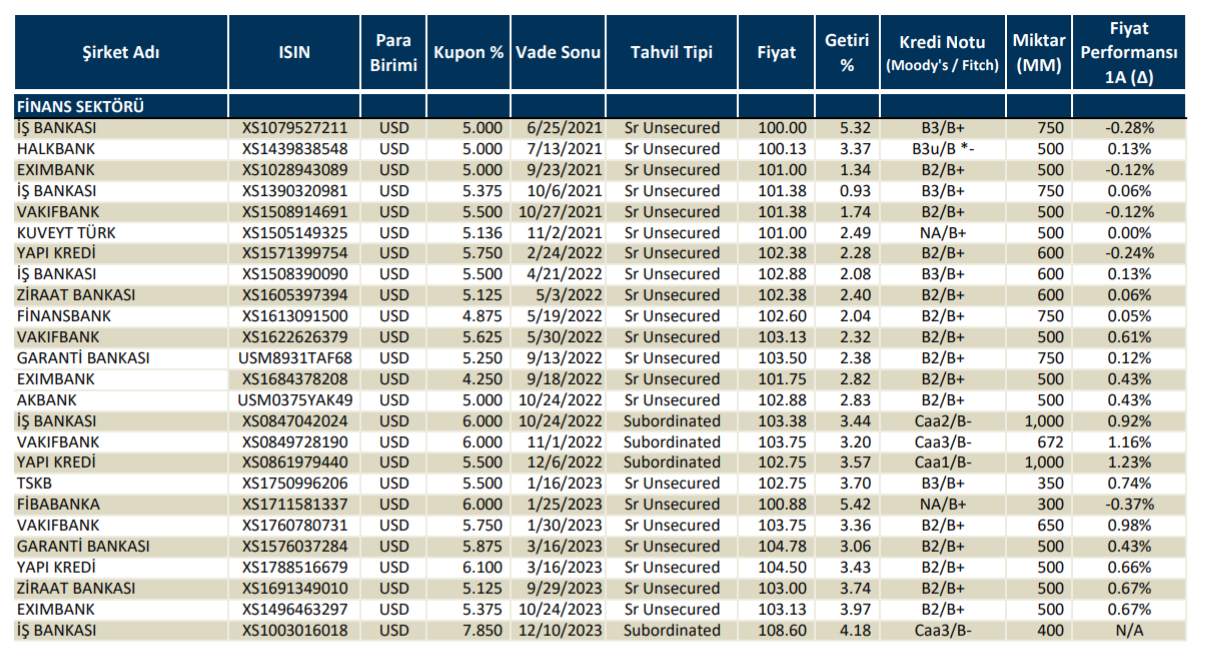Click the Fiyat column header
The width and height of the screenshot is (1207, 670).
tap(776, 53)
